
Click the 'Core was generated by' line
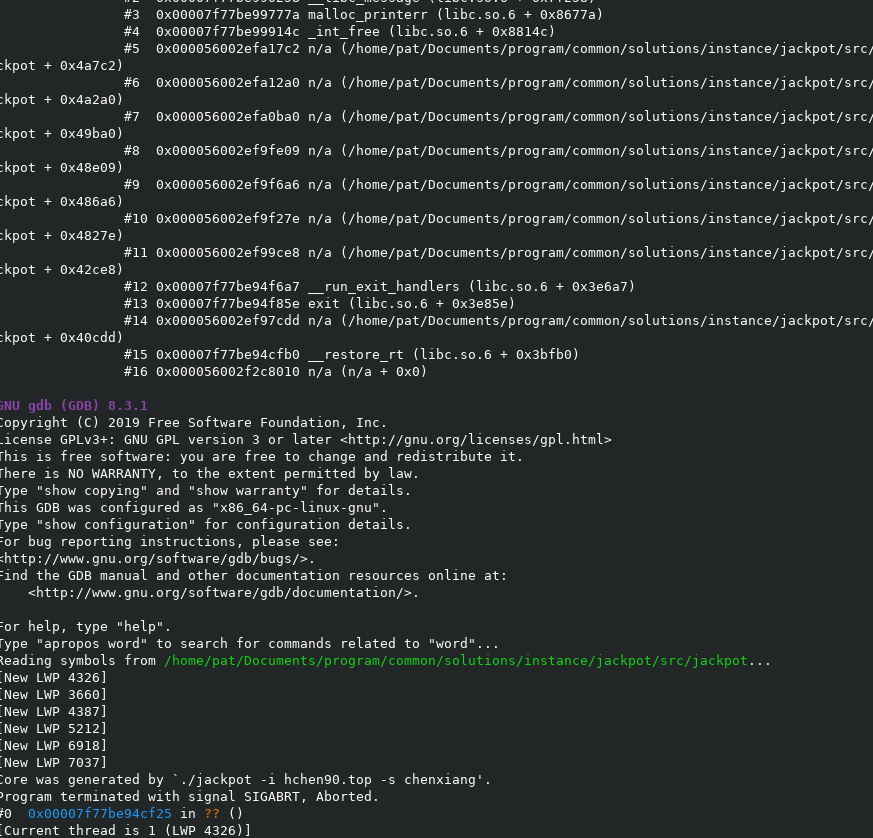click(245, 779)
